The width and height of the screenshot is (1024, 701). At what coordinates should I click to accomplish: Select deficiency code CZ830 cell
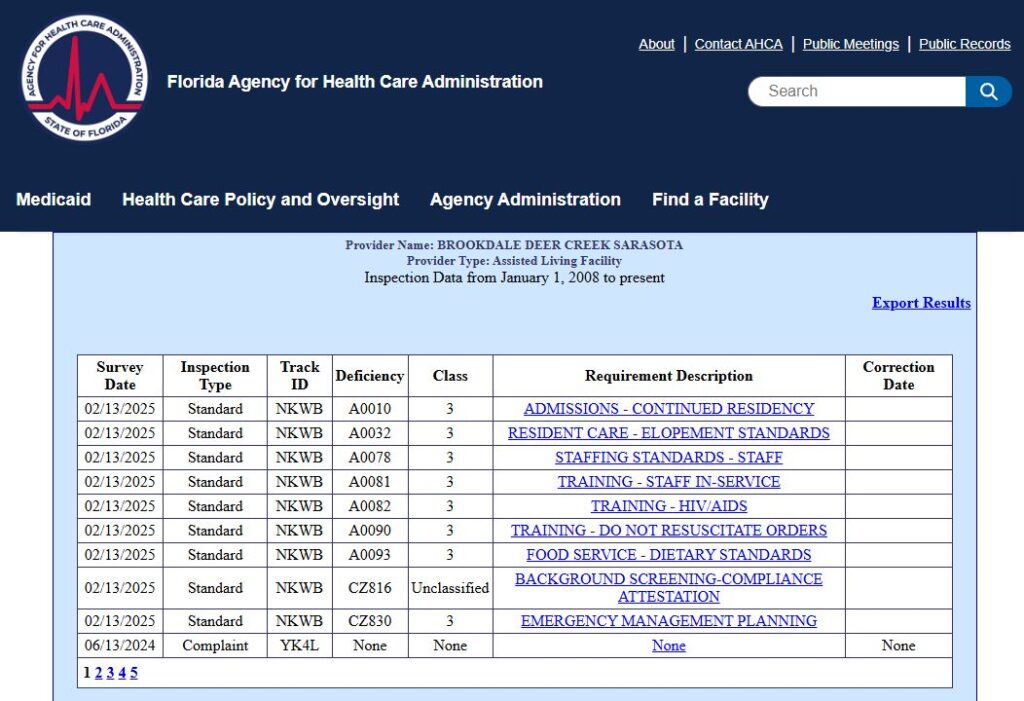(370, 621)
